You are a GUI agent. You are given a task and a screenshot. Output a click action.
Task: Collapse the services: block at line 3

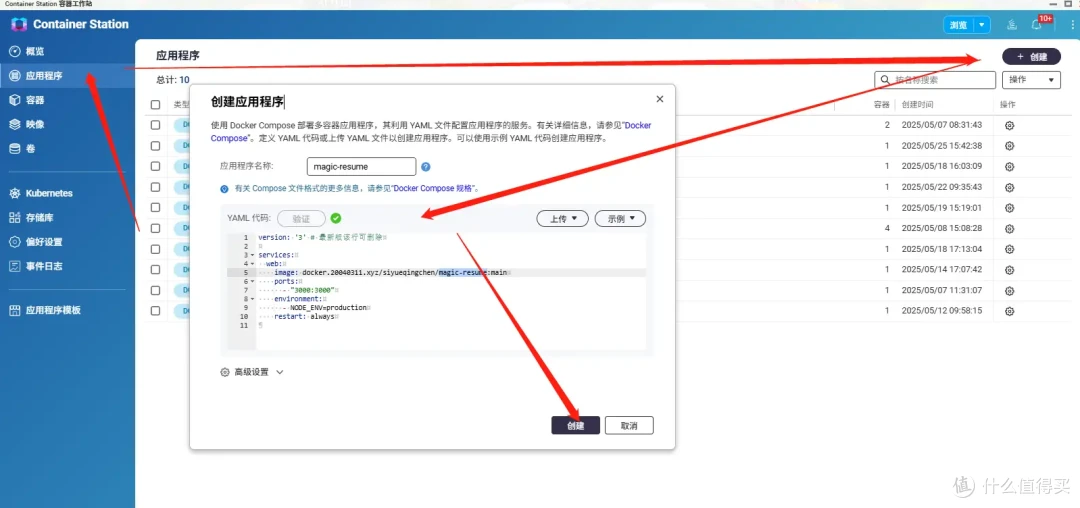252,255
